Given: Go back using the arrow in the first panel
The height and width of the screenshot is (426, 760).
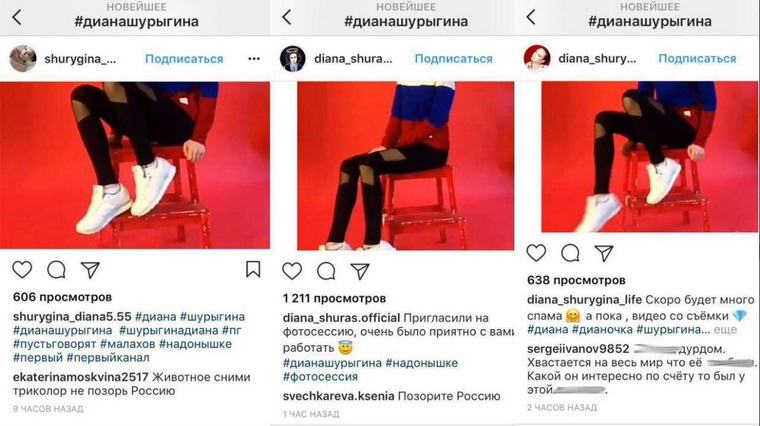Looking at the screenshot, I should coord(17,17).
